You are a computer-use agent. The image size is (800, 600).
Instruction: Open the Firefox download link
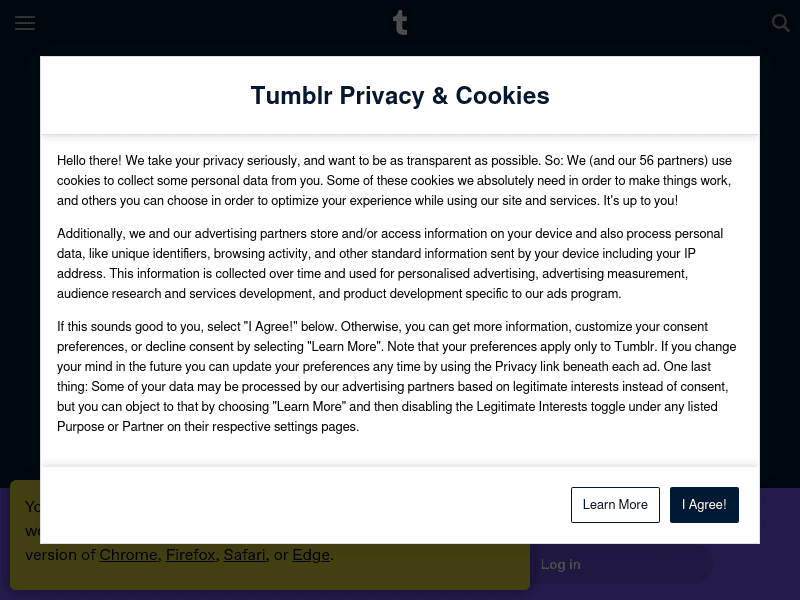click(x=190, y=555)
